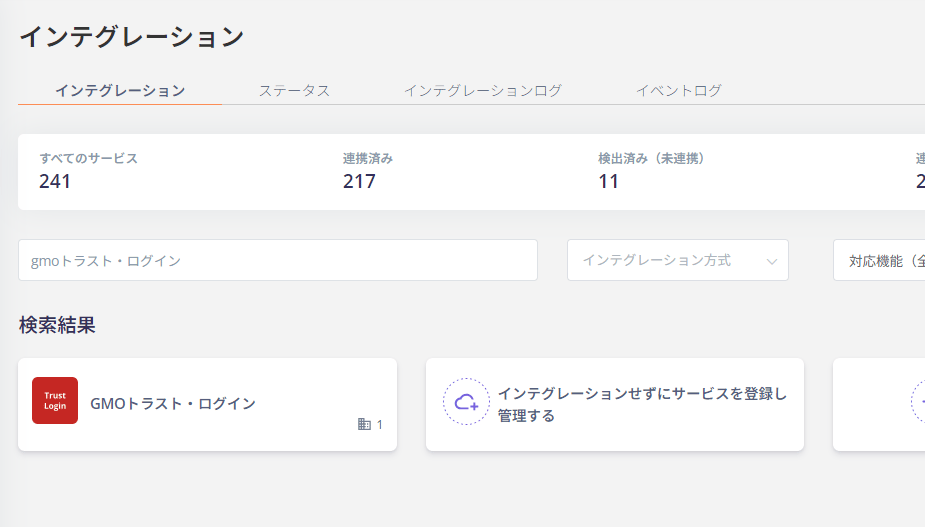Open the インテグレーションログ tab
Screen dimensions: 925x527
[x=483, y=90]
